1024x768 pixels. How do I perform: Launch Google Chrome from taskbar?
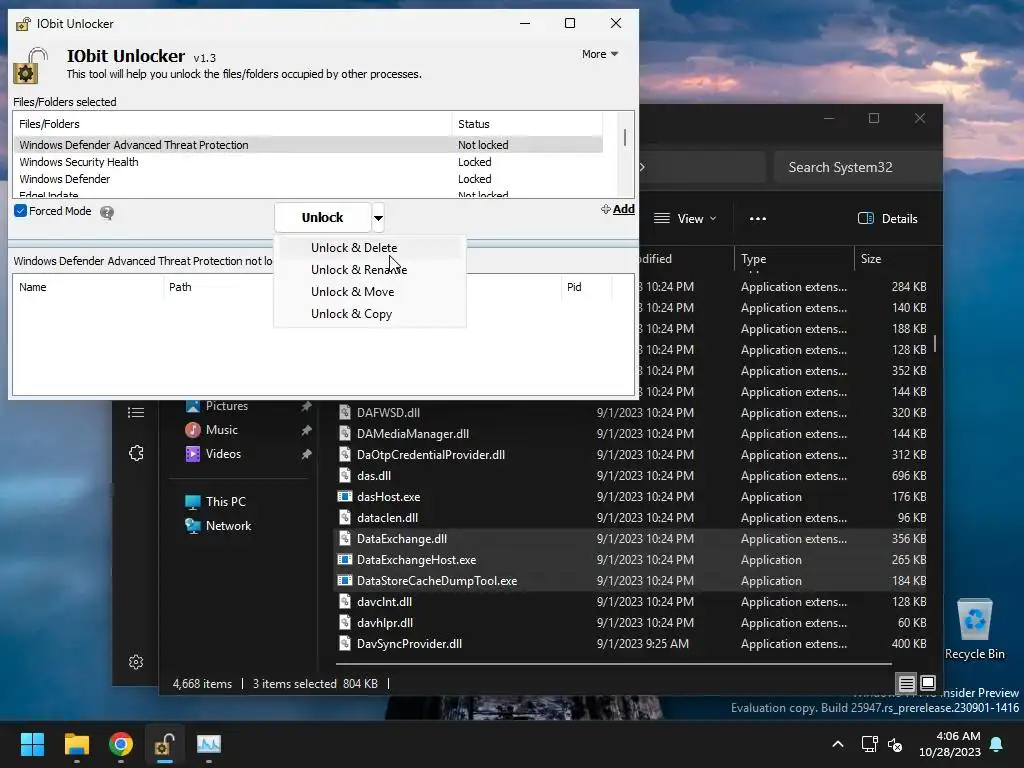click(121, 744)
